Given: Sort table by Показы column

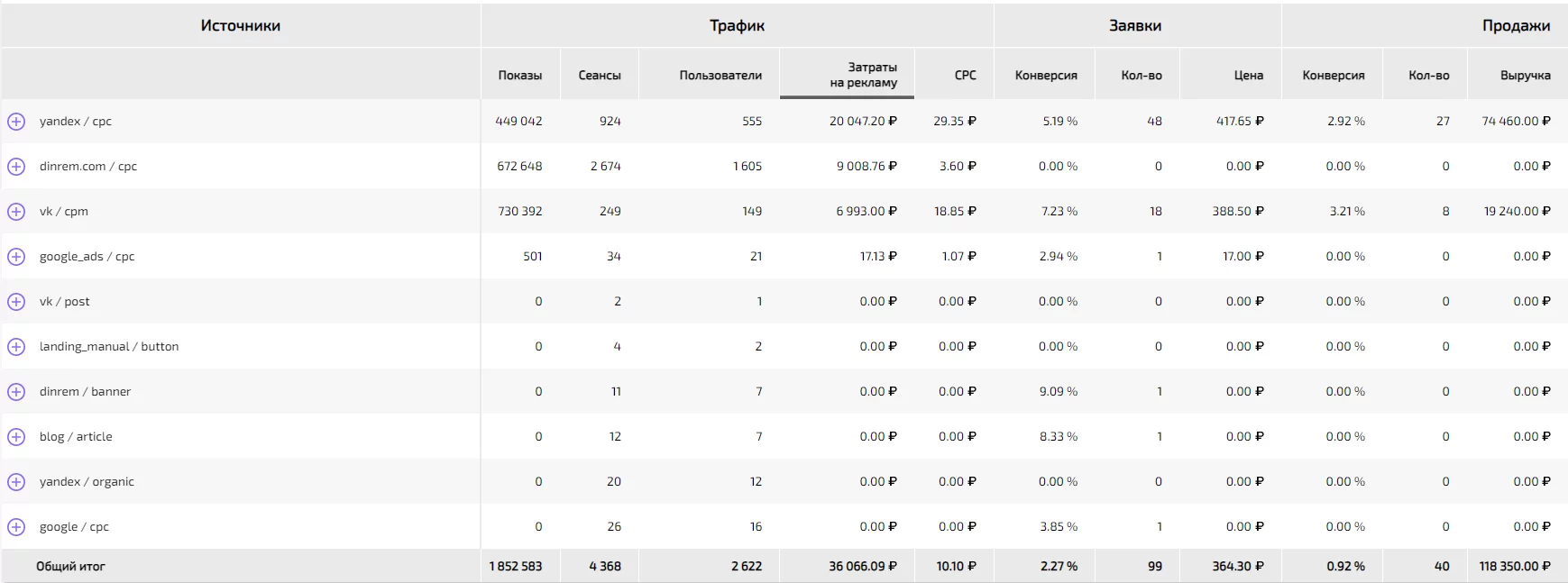Looking at the screenshot, I should pos(520,75).
